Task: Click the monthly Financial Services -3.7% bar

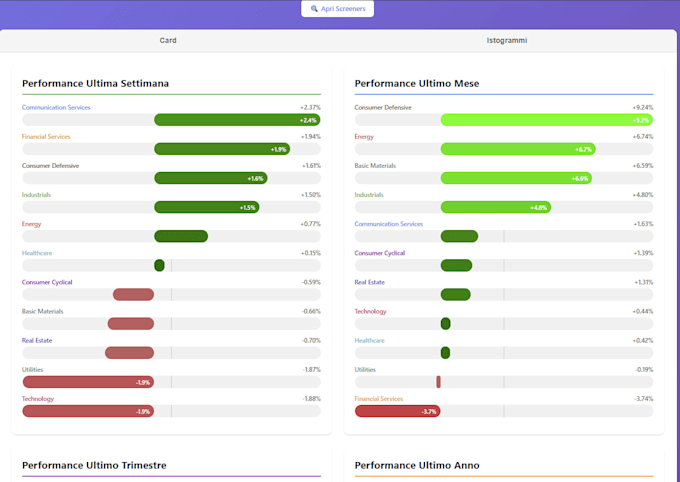Action: pyautogui.click(x=397, y=411)
